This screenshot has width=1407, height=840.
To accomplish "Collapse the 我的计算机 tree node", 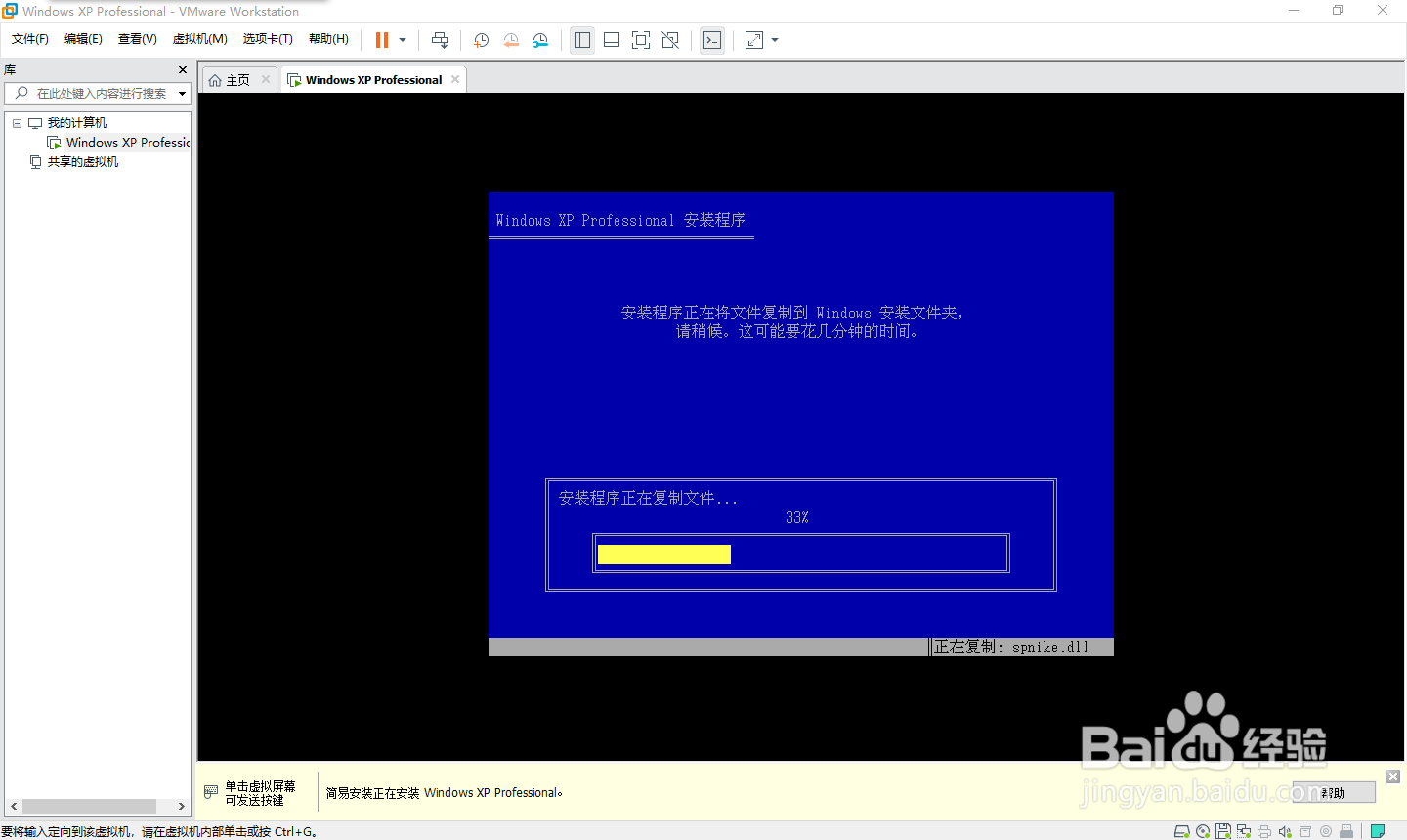I will (17, 123).
